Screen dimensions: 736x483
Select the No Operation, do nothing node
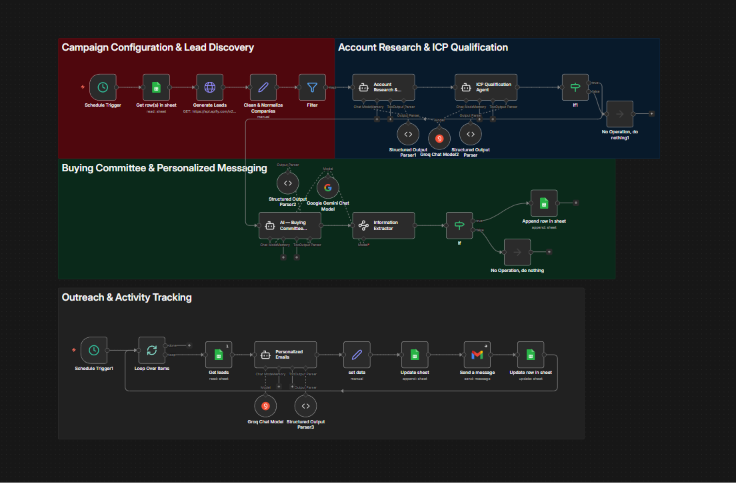(x=517, y=252)
